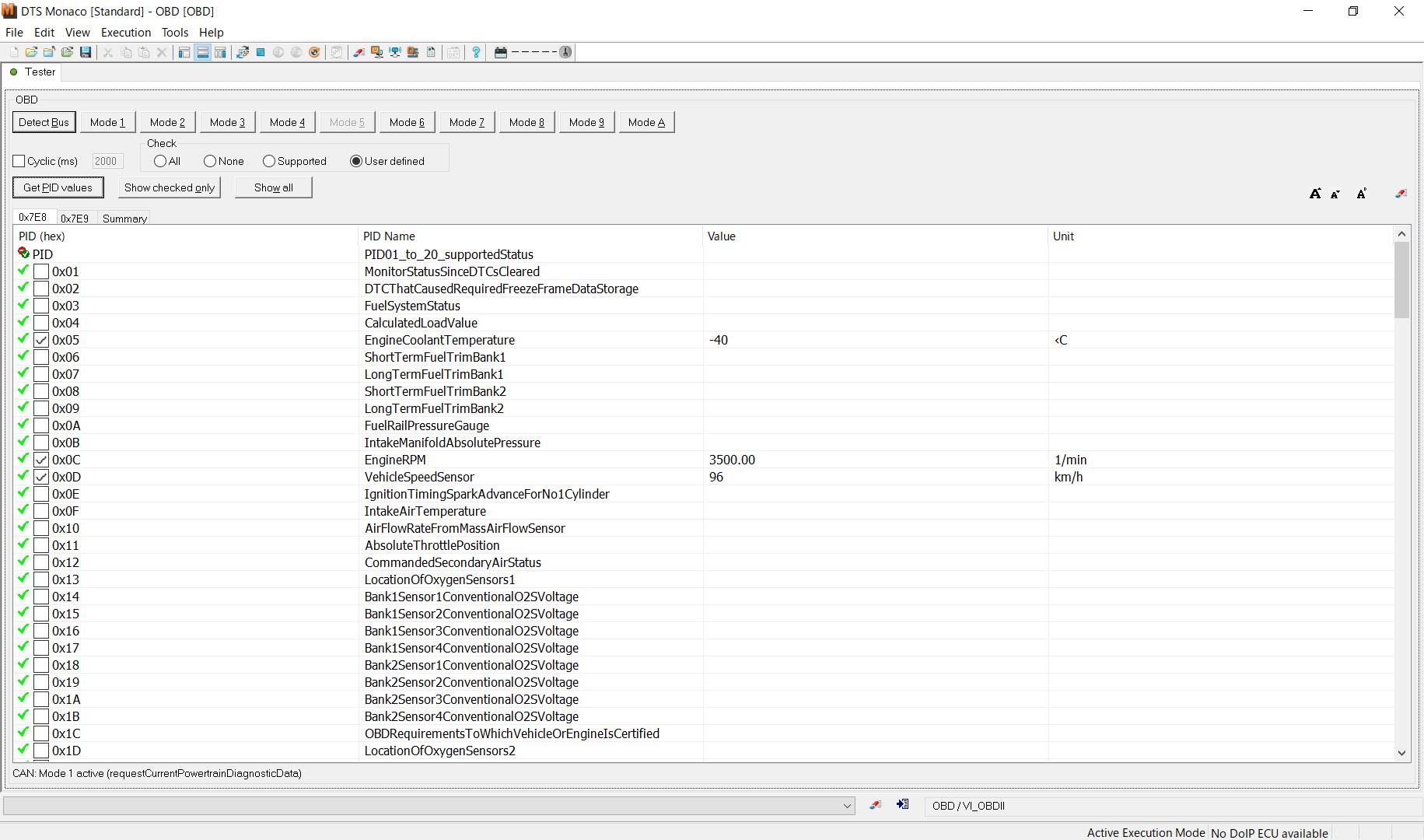Click the red eraser icon in main toolbar

(x=359, y=52)
